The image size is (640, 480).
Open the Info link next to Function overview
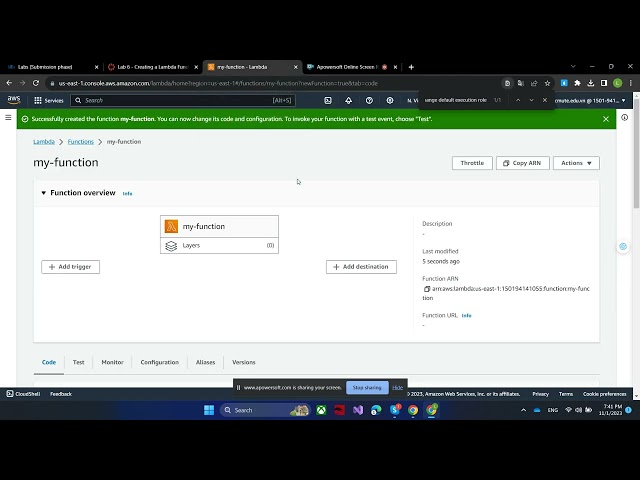pyautogui.click(x=127, y=193)
